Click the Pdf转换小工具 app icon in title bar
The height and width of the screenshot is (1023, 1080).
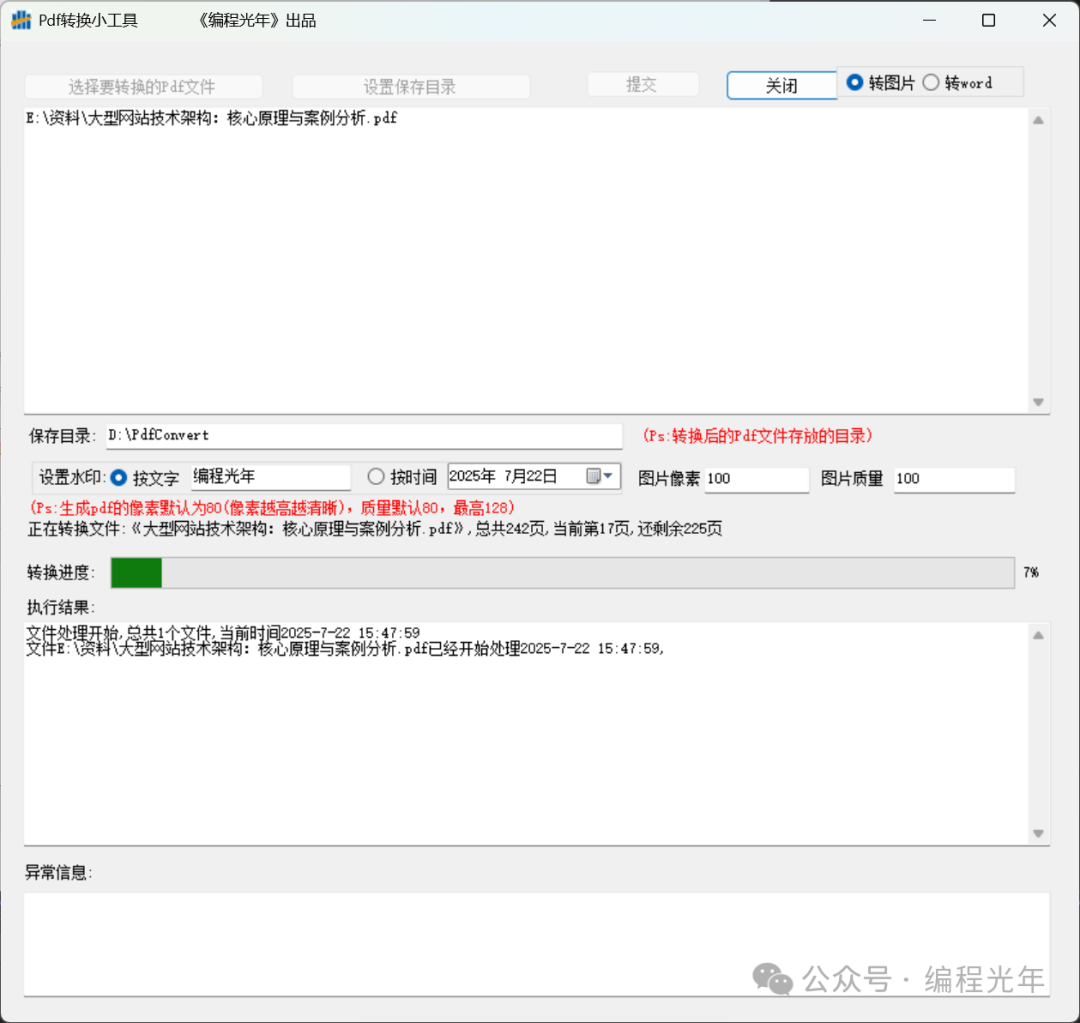point(21,20)
